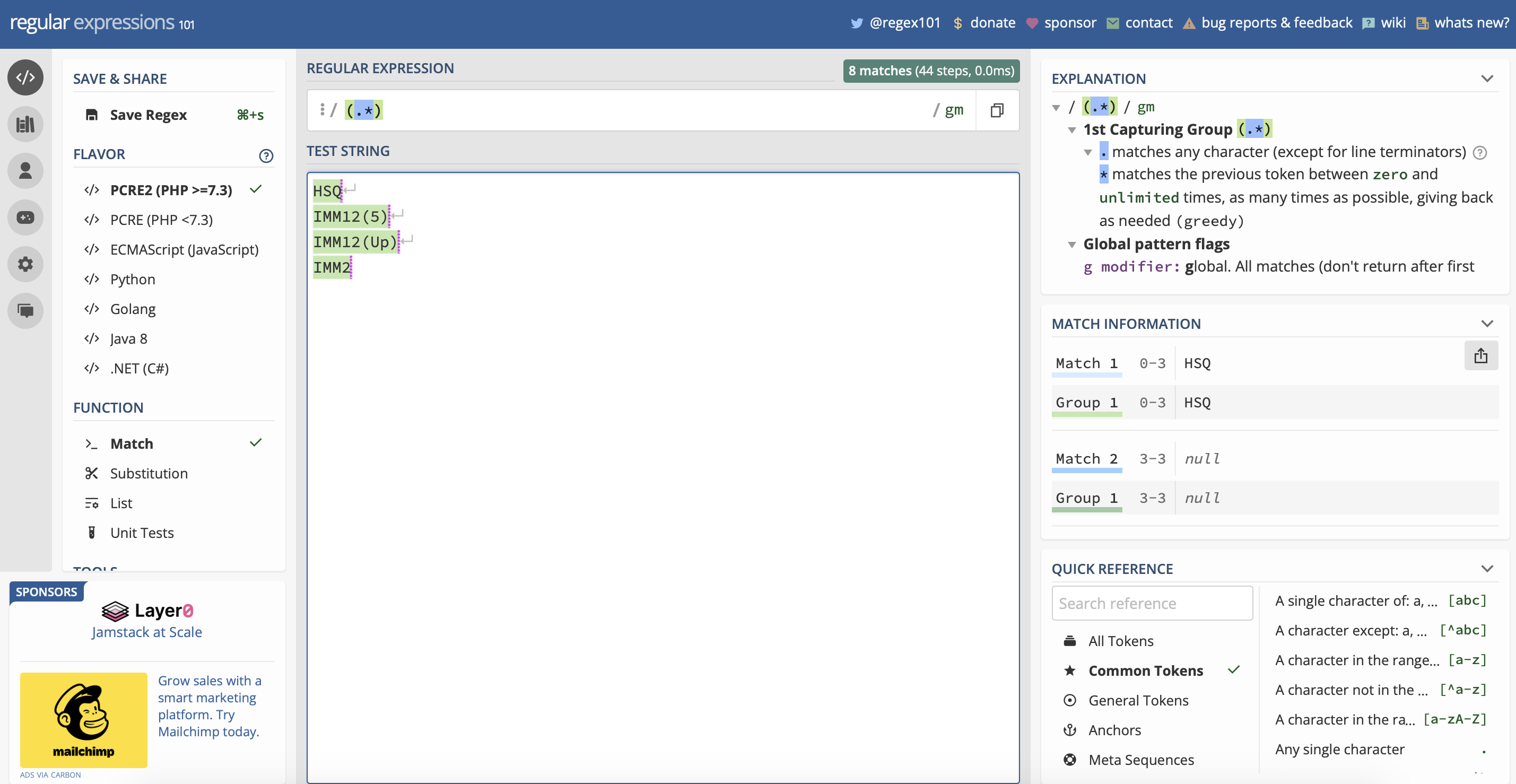Select the Python flavor
This screenshot has height=784, width=1516.
tap(133, 279)
